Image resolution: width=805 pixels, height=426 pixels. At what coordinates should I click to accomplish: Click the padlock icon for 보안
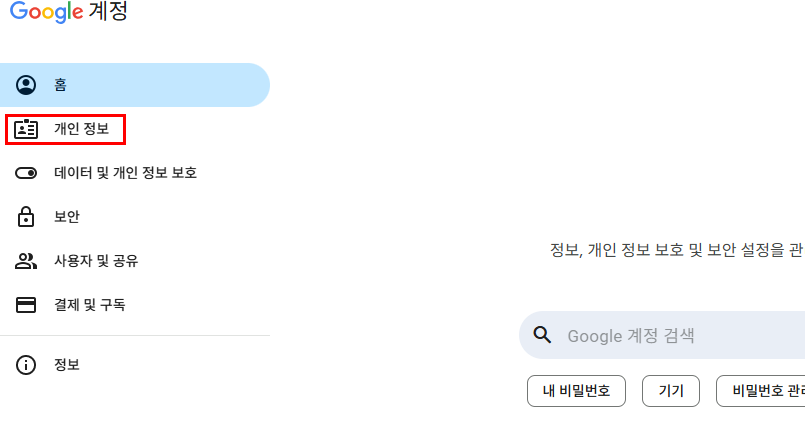[x=26, y=217]
